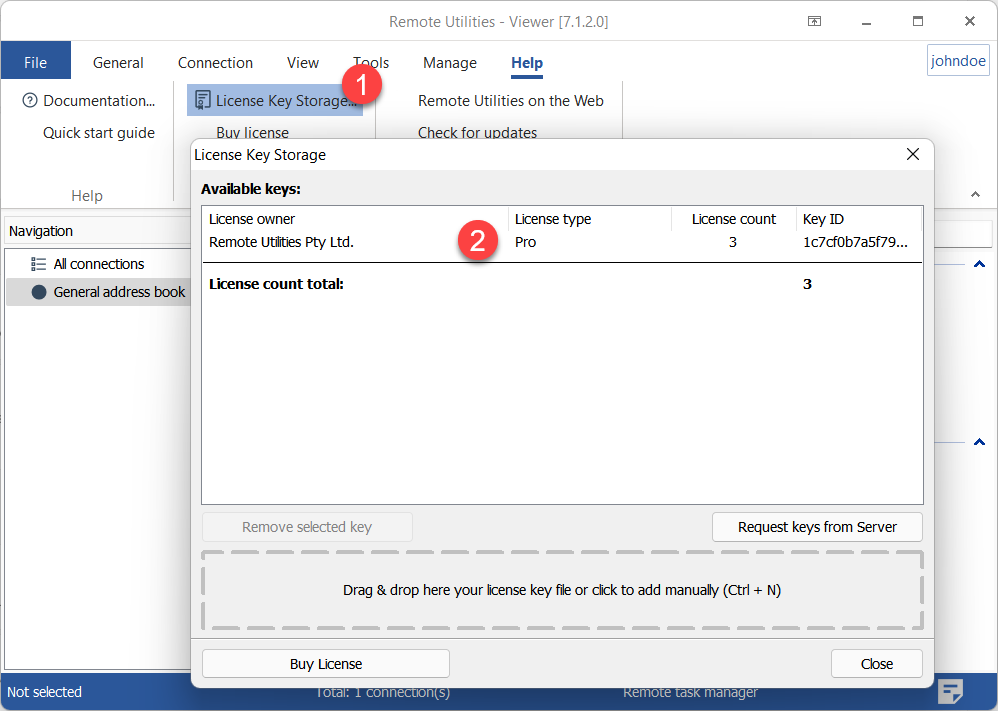Click Check for updates in ribbon
Viewport: 998px width, 711px height.
pyautogui.click(x=477, y=132)
